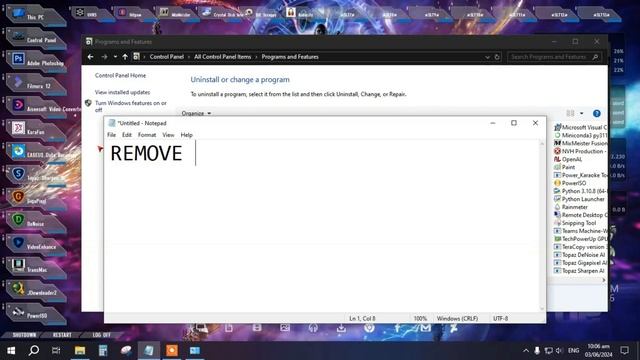
Task: Launch the KaraFun shortcut
Action: tap(35, 130)
